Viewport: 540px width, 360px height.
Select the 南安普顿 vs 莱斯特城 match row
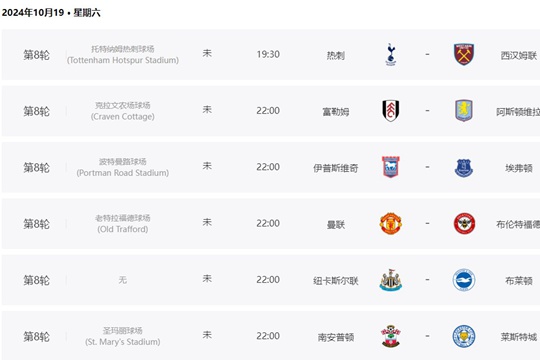271,336
